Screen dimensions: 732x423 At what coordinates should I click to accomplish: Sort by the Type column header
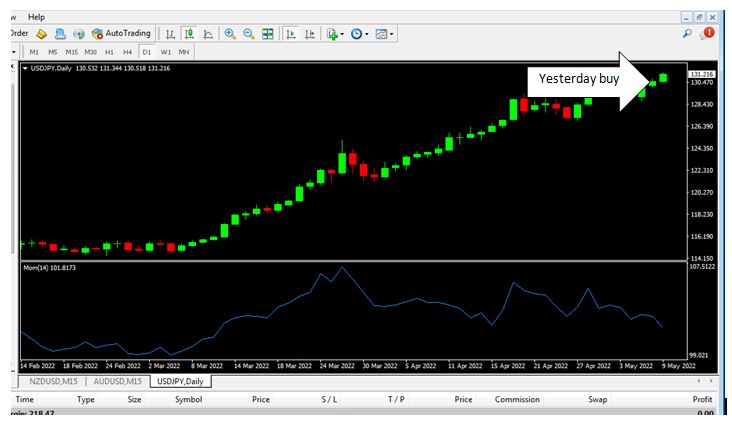pos(86,400)
